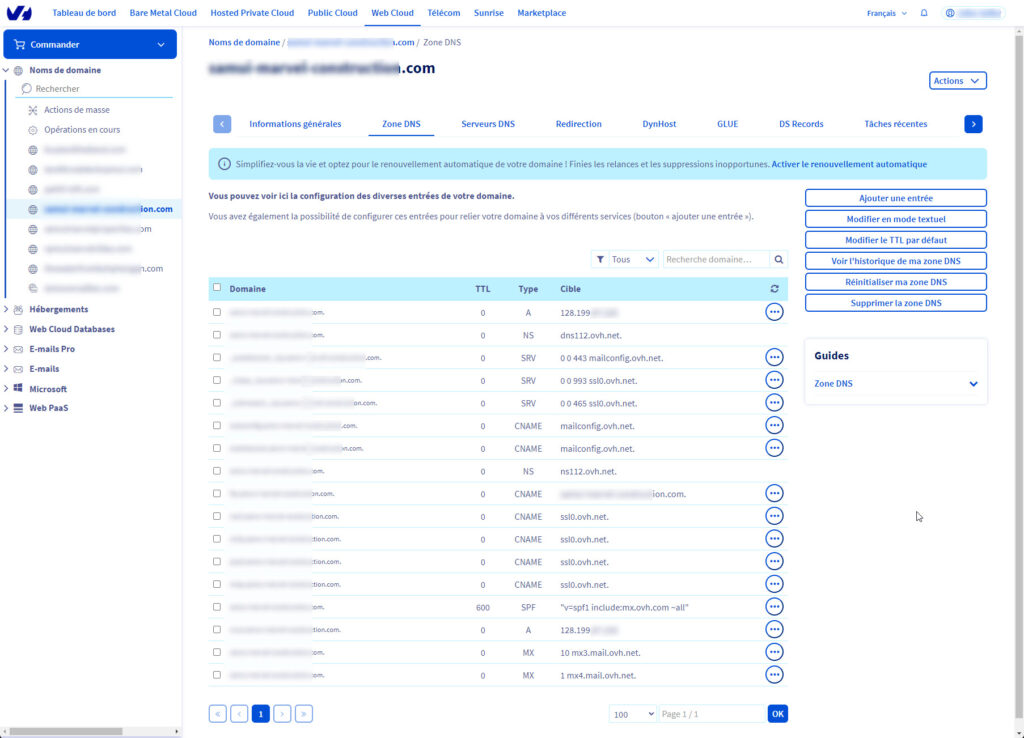
Task: Click the OVH logo icon
Action: click(x=19, y=12)
